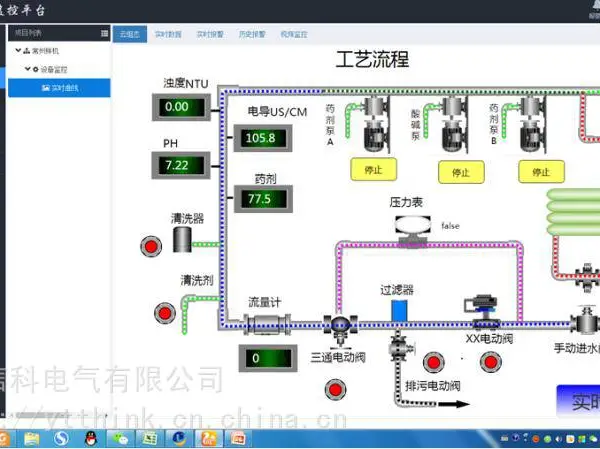Viewport: 600px width, 449px height.
Task: Click the 药剂 value display 77.5
Action: pos(263,199)
